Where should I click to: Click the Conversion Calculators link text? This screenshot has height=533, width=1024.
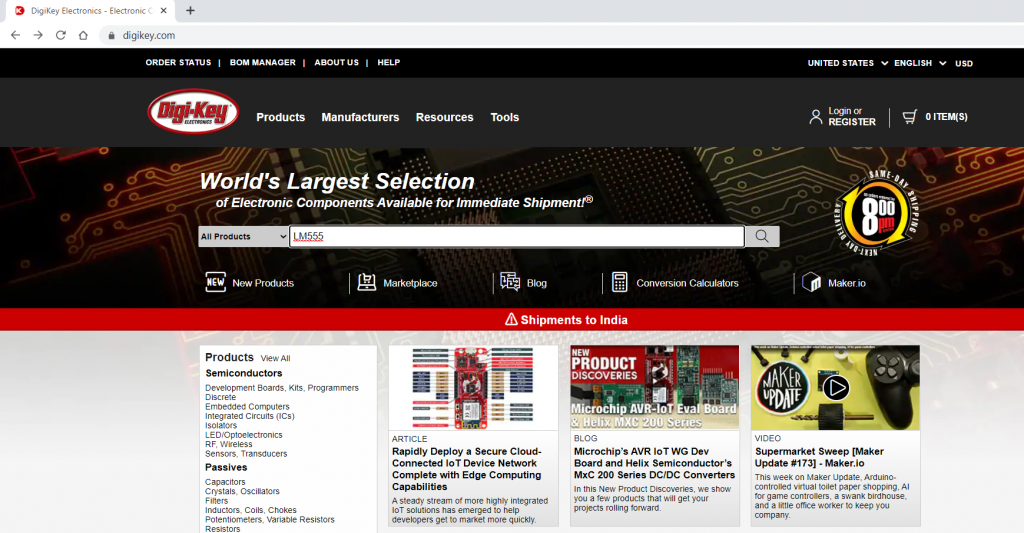tap(687, 283)
